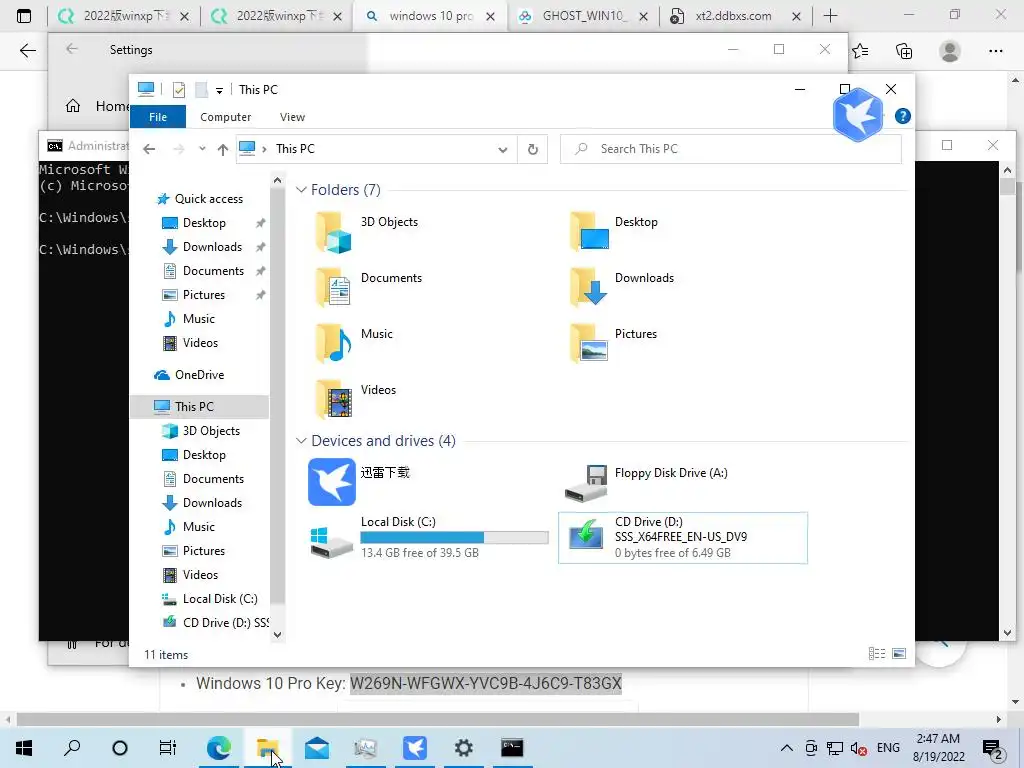This screenshot has height=768, width=1024.
Task: Open new browser tab plus button
Action: coord(830,16)
